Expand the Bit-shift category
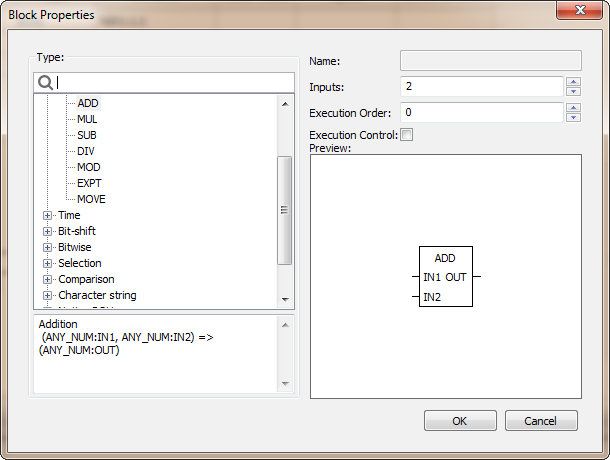610x460 pixels. click(x=47, y=231)
